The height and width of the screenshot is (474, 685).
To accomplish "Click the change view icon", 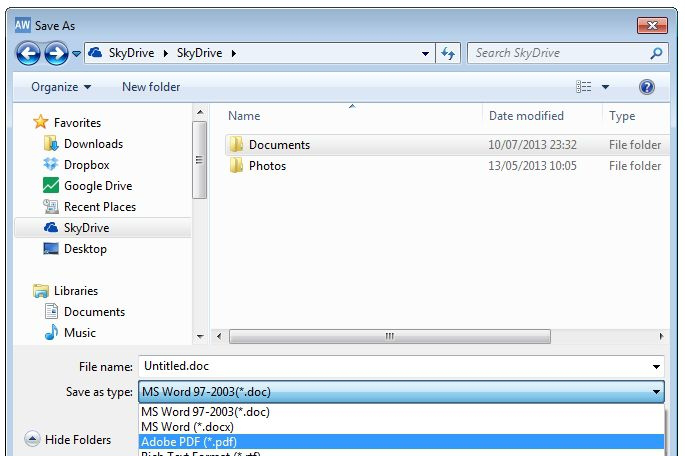I will pos(584,87).
